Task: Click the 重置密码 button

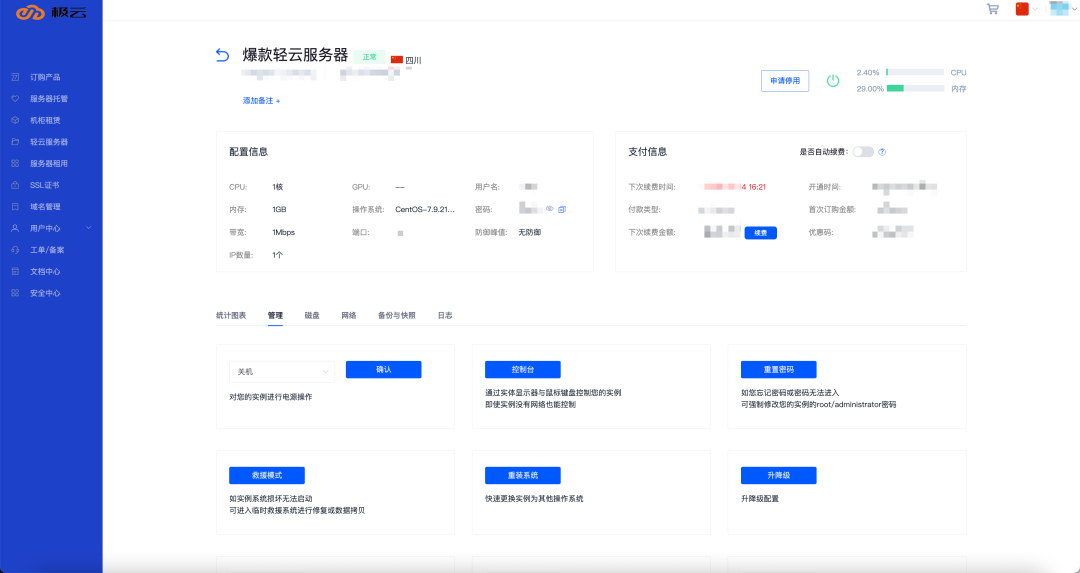Action: 778,370
